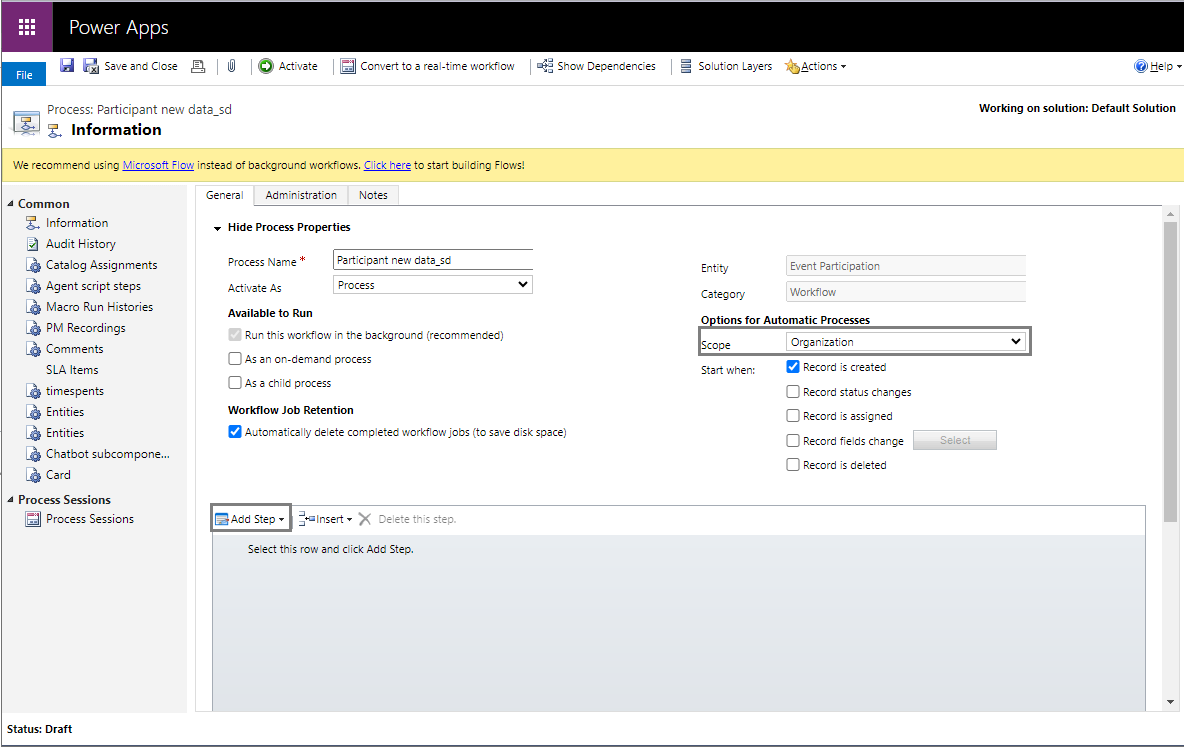Open timespents in the sidebar
Viewport: 1184px width, 747px height.
(x=75, y=391)
